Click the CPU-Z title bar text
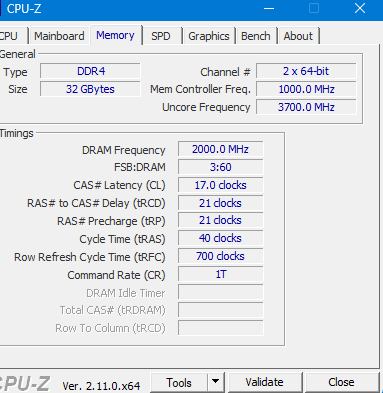 pos(24,9)
